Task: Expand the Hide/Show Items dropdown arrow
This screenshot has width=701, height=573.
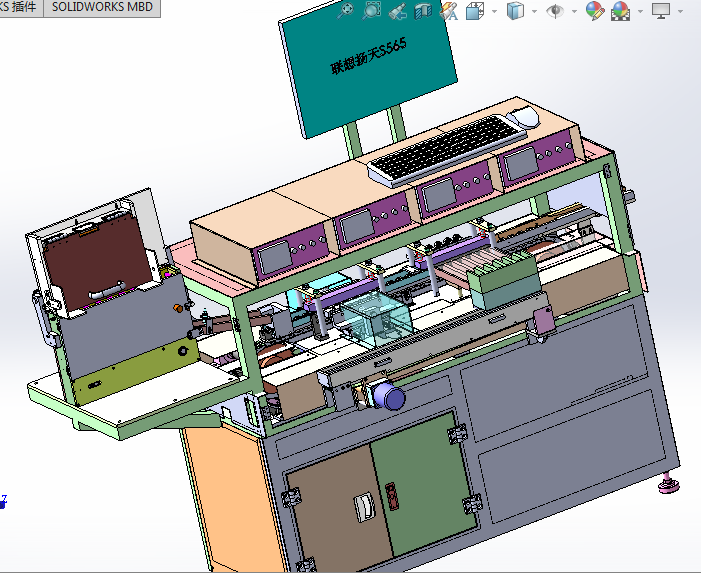Action: 574,11
